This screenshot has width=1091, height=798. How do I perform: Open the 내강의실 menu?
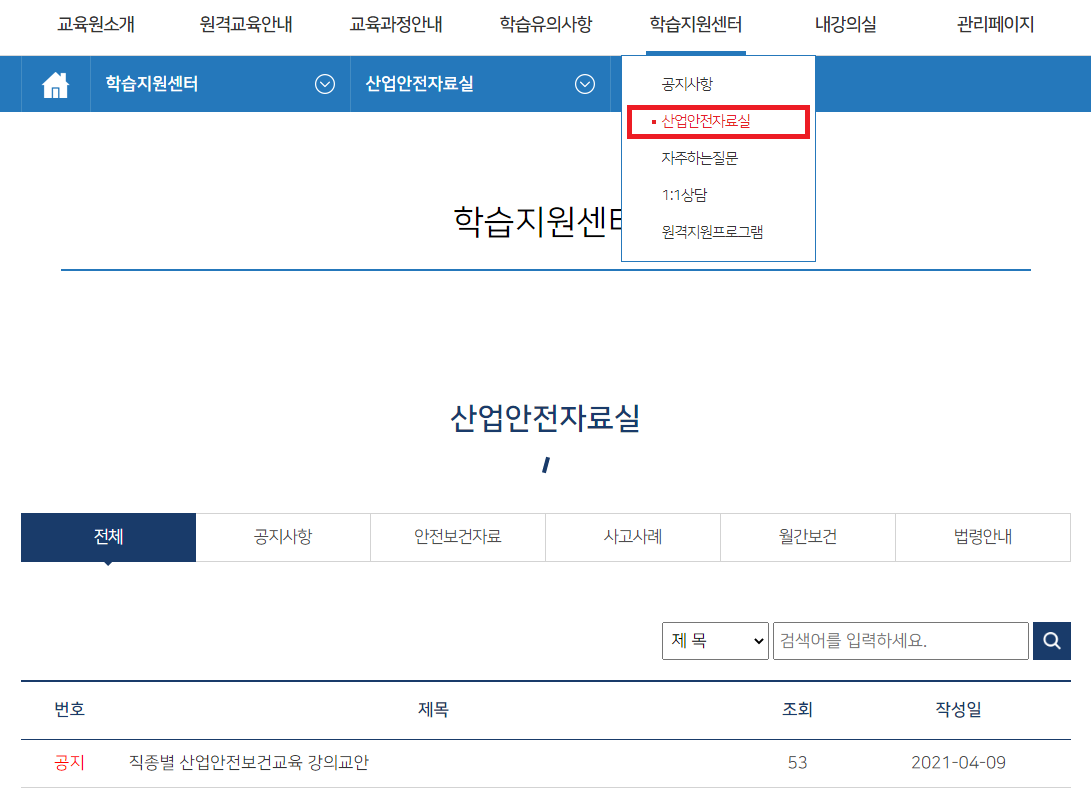pyautogui.click(x=845, y=25)
